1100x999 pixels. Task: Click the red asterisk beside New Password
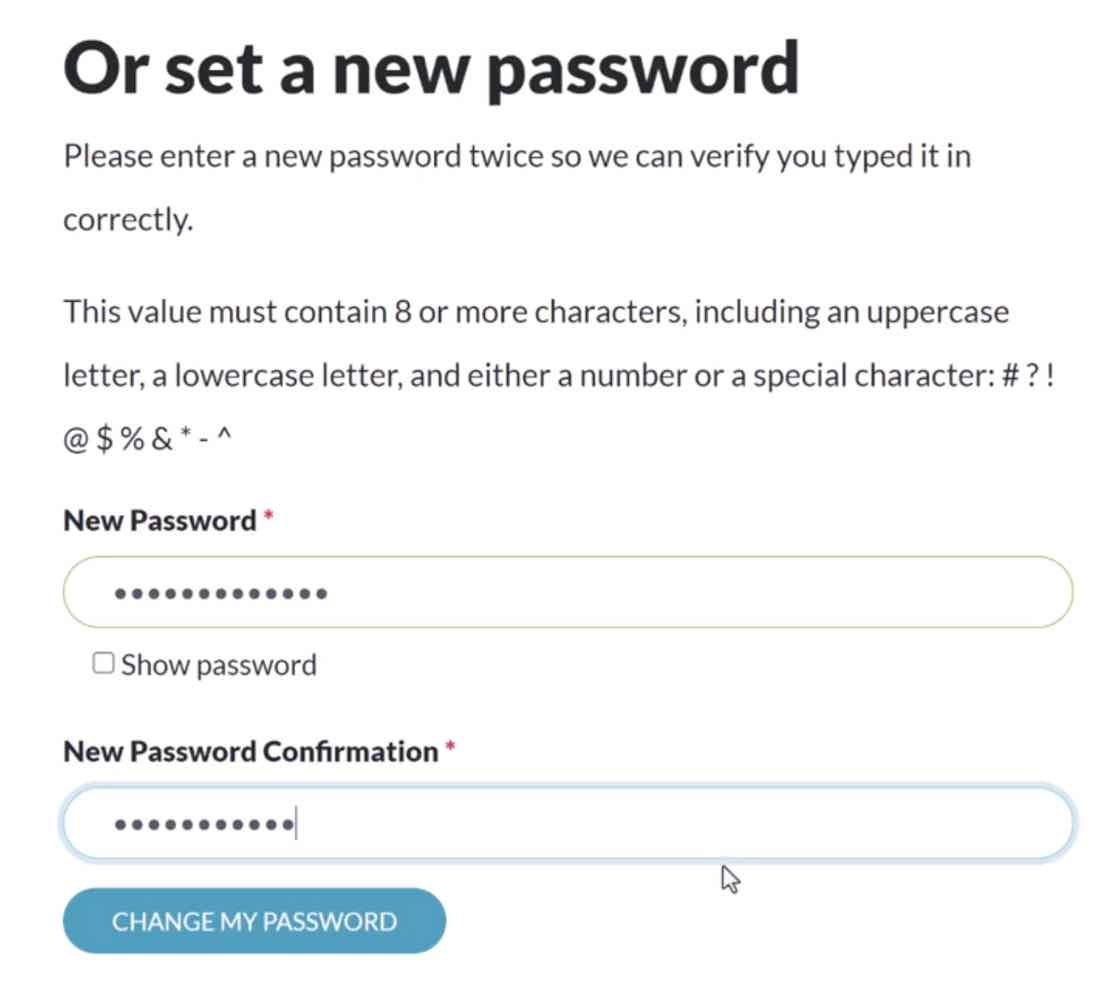270,515
